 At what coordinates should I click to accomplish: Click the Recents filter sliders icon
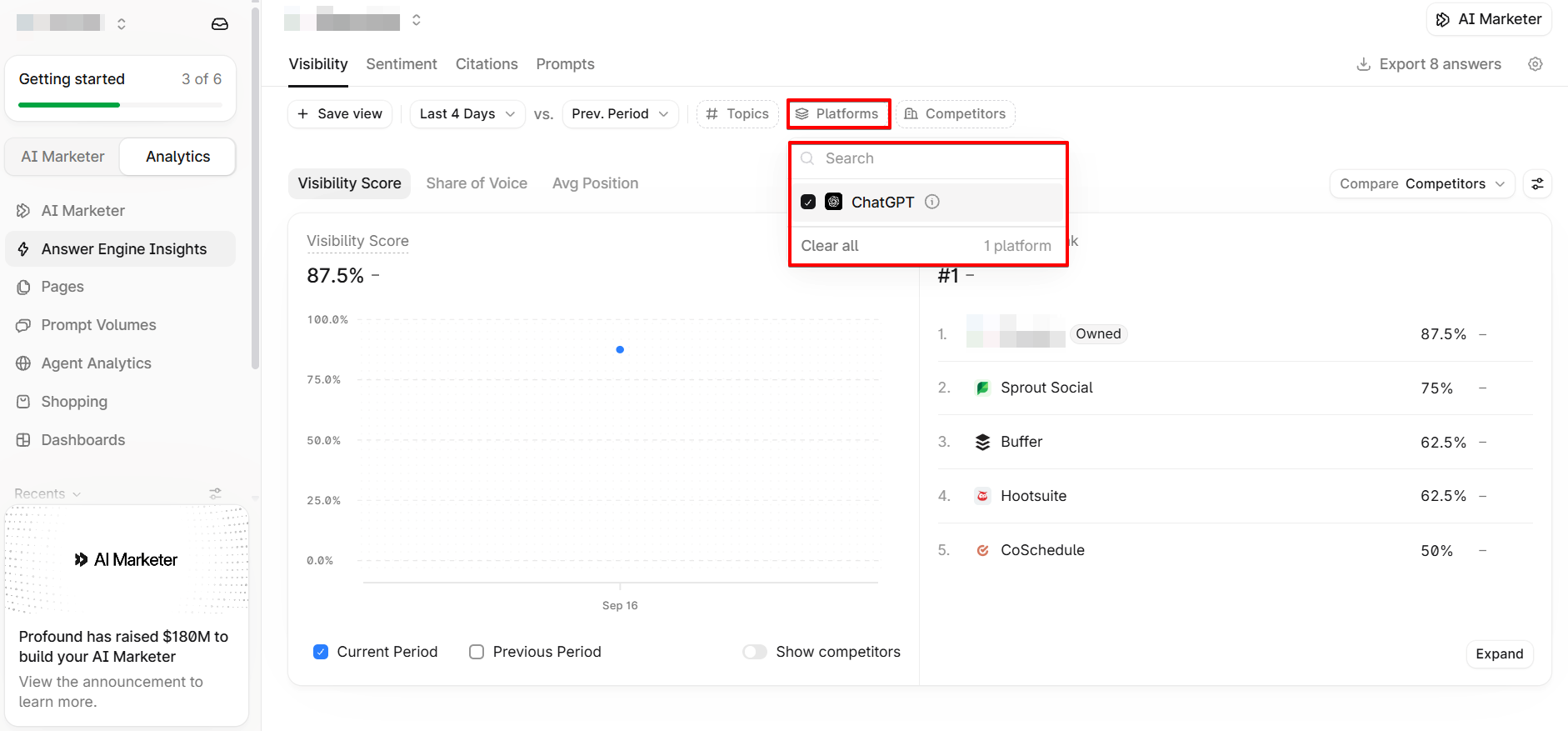tap(216, 493)
